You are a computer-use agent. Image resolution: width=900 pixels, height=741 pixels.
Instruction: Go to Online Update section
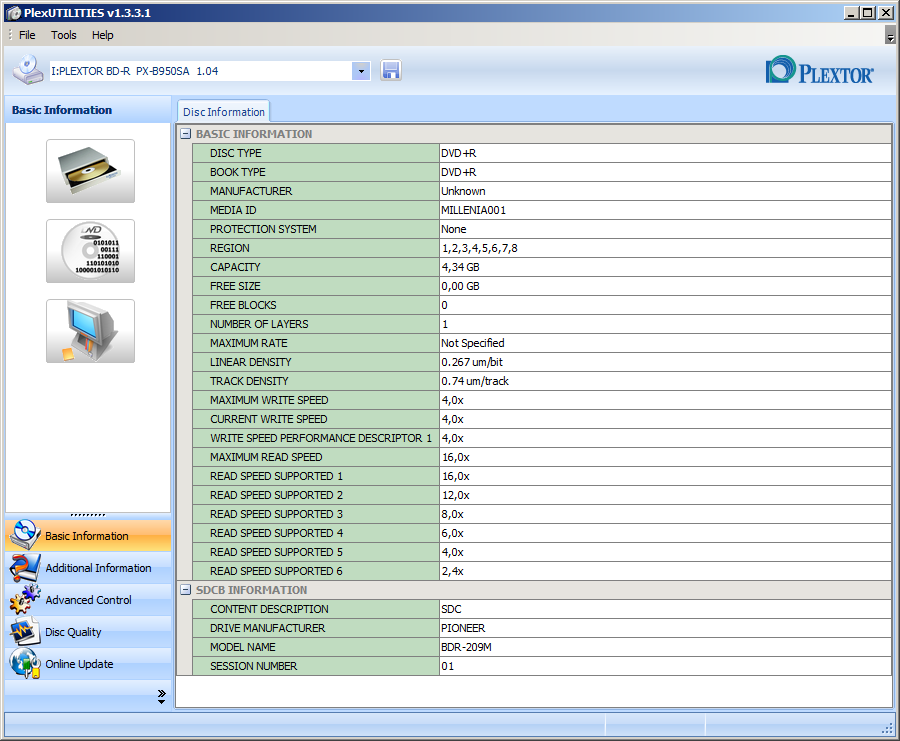point(88,664)
